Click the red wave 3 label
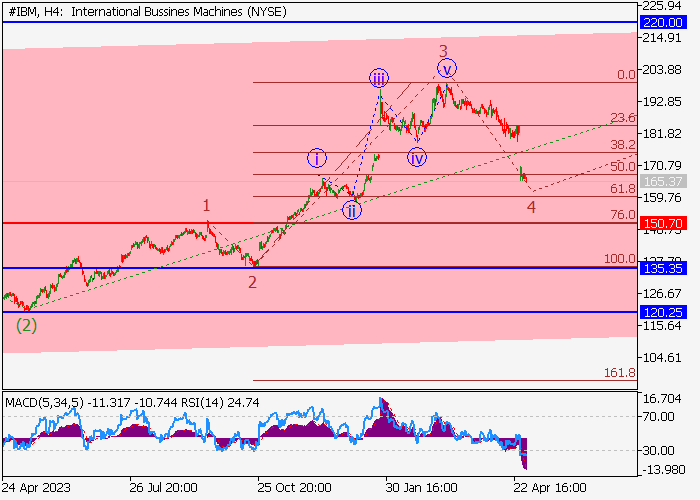 click(443, 51)
